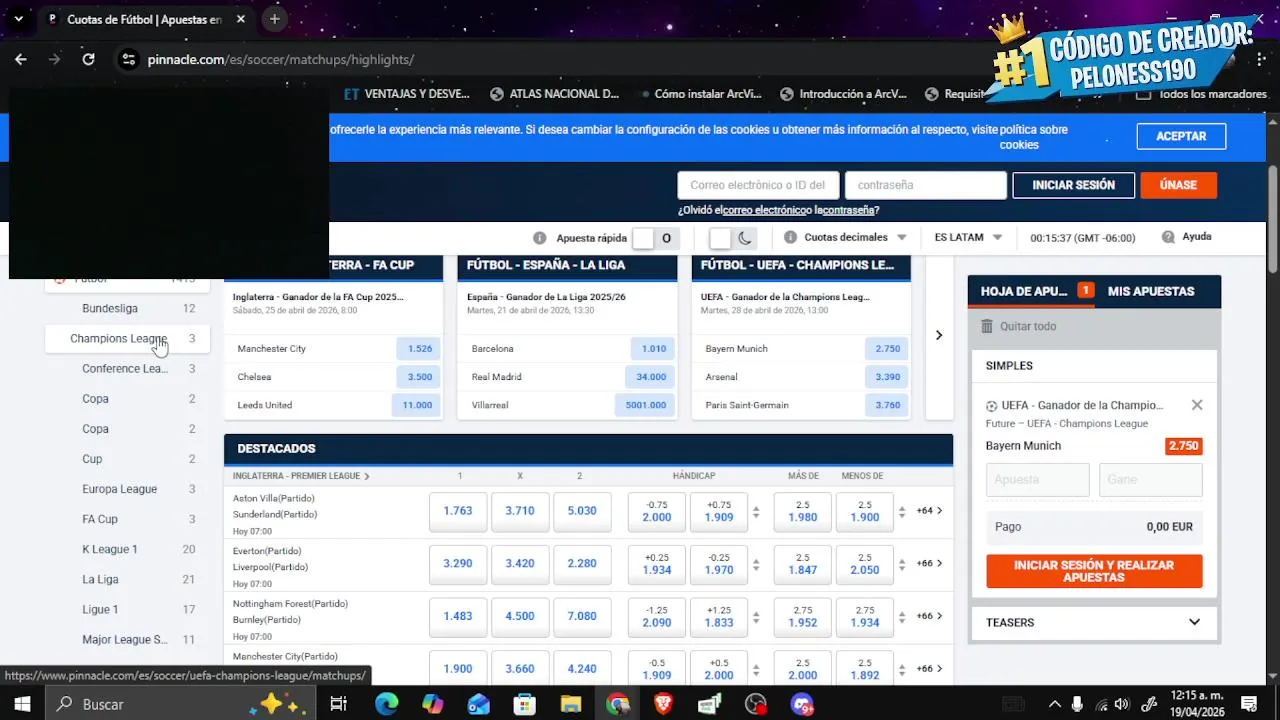Reload the Pinnacle page
Image resolution: width=1280 pixels, height=720 pixels.
[88, 59]
